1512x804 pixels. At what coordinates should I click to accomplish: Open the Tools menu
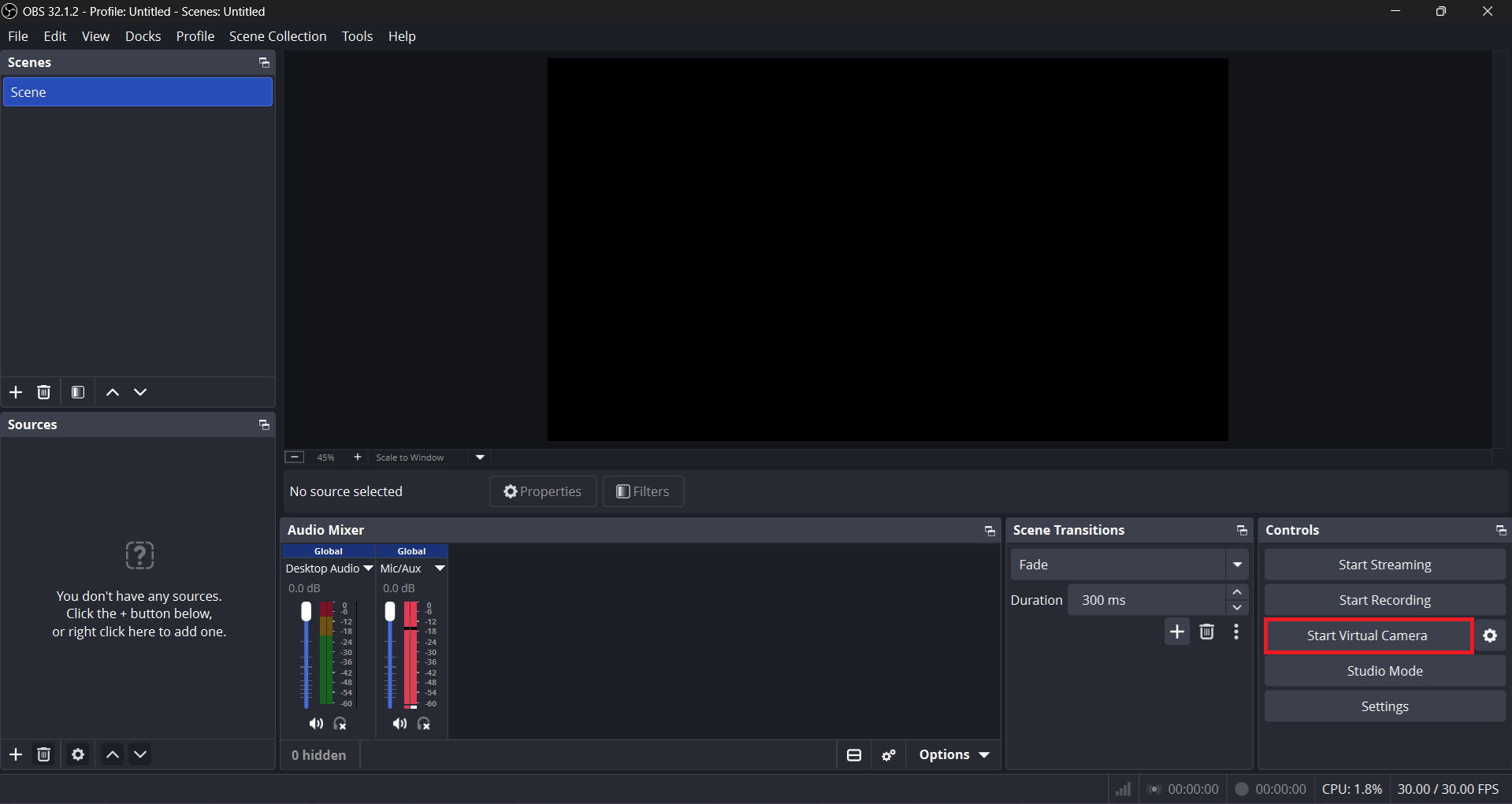tap(357, 36)
